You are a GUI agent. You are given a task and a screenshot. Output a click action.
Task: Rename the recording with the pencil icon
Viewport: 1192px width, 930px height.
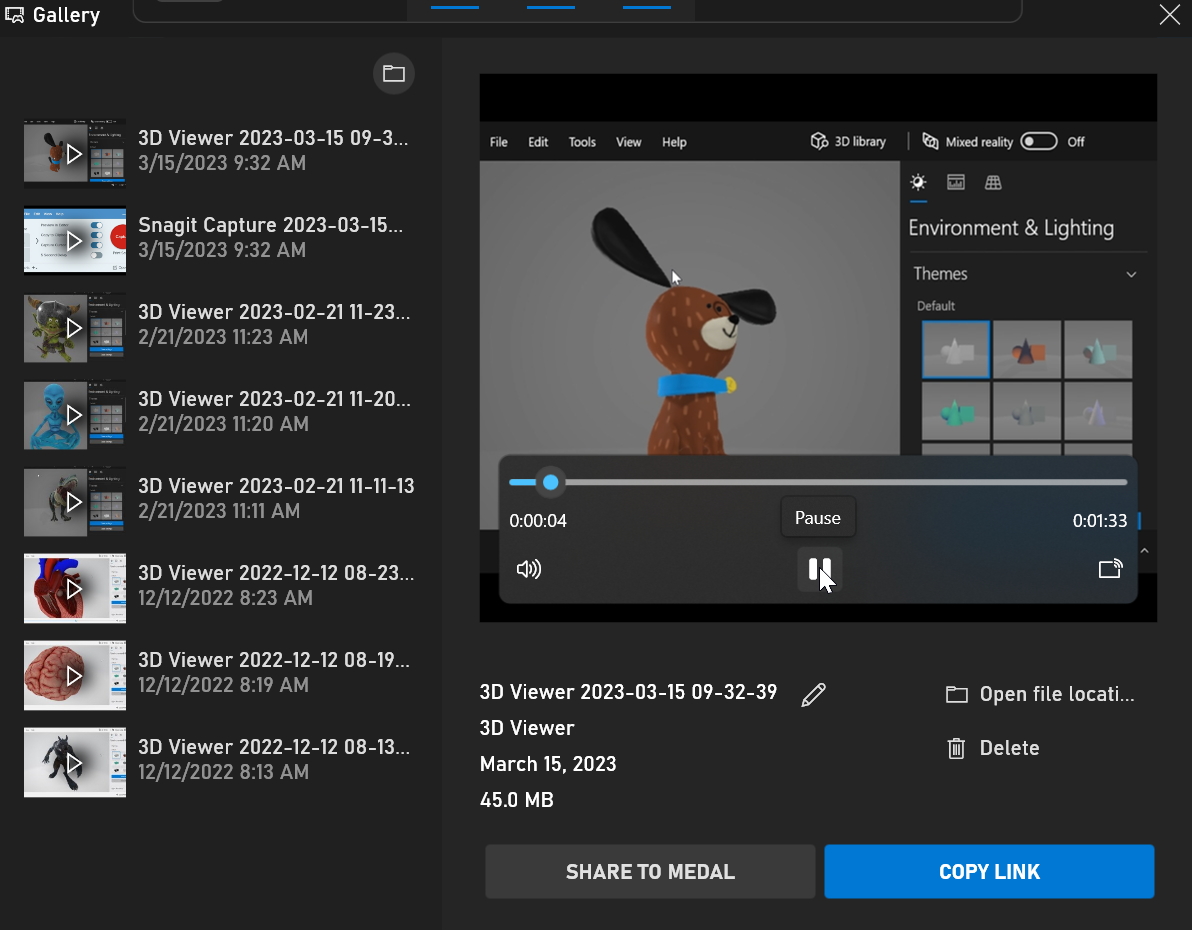pyautogui.click(x=813, y=694)
